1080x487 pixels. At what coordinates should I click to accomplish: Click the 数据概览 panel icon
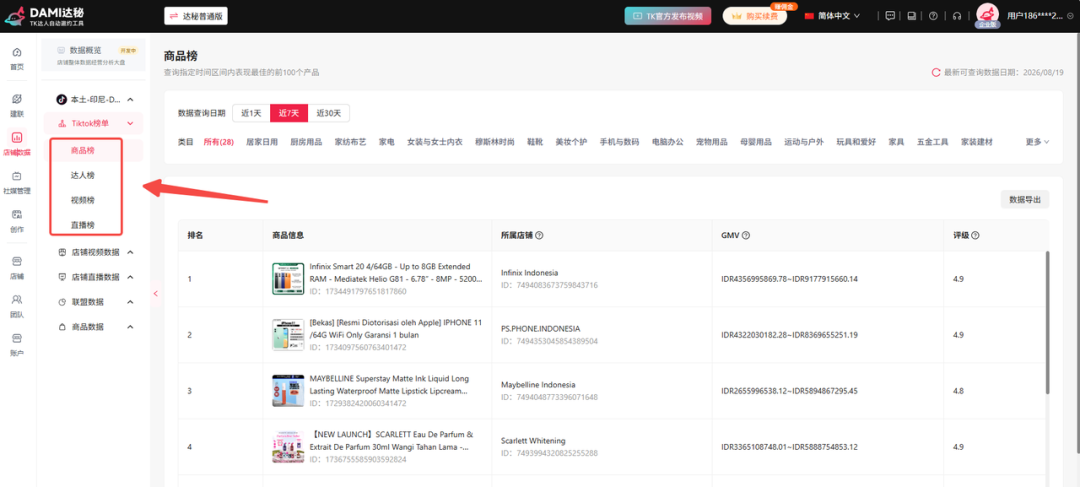point(61,50)
